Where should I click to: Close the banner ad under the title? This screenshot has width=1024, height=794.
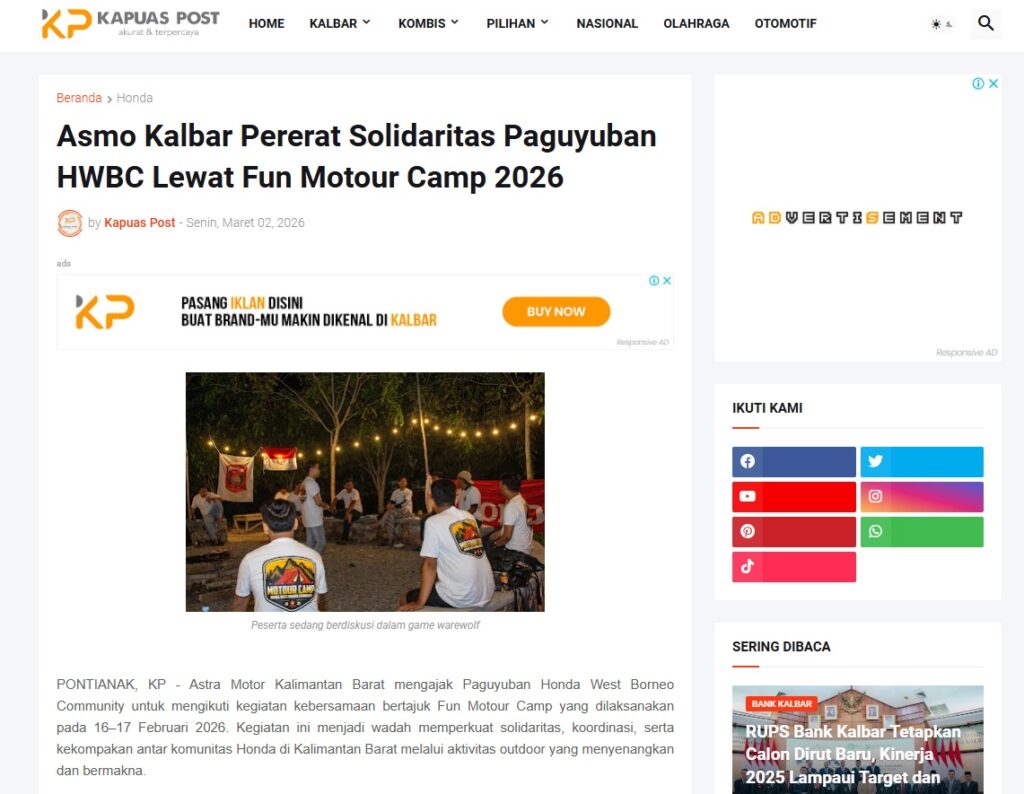click(x=667, y=281)
